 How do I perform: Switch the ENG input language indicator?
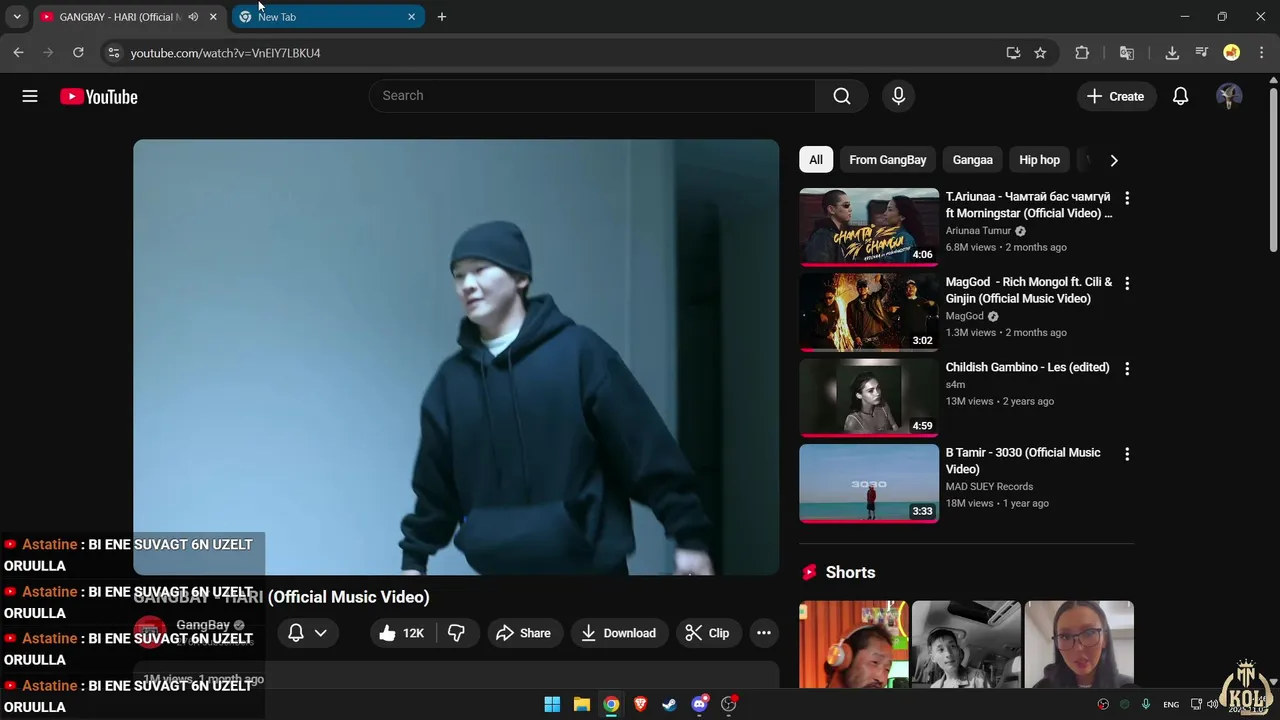1170,705
